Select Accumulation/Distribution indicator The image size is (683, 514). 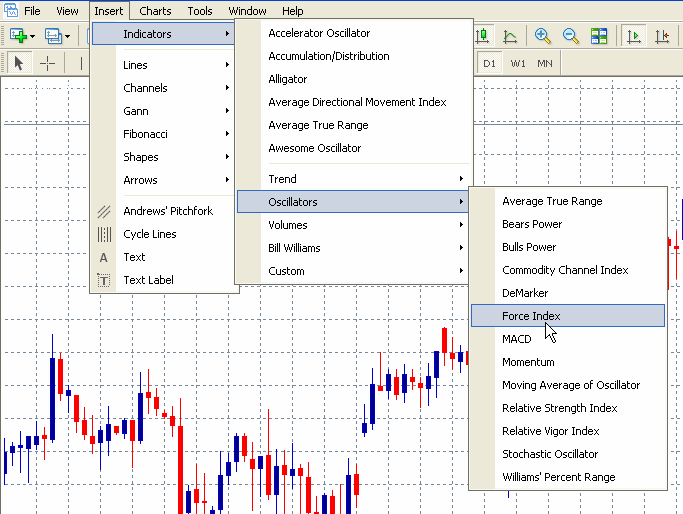click(353, 56)
